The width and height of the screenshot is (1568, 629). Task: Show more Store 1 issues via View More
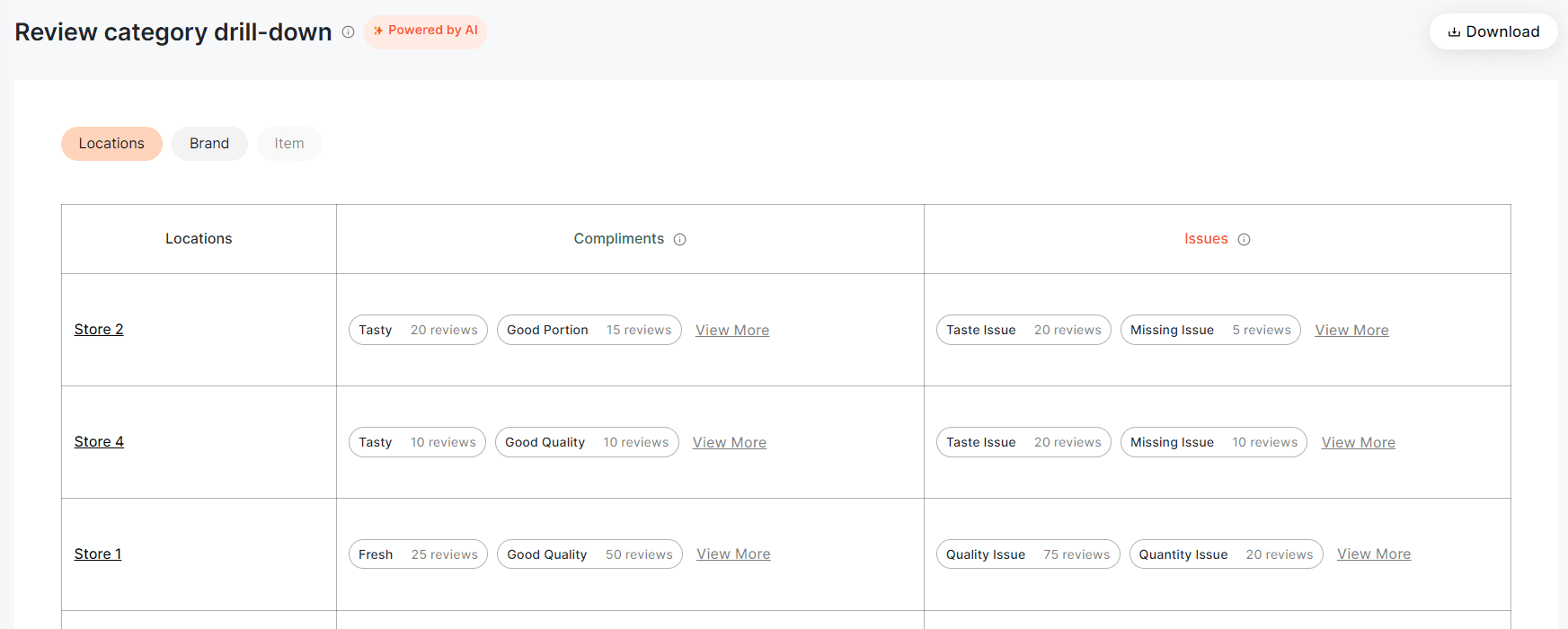tap(1373, 554)
